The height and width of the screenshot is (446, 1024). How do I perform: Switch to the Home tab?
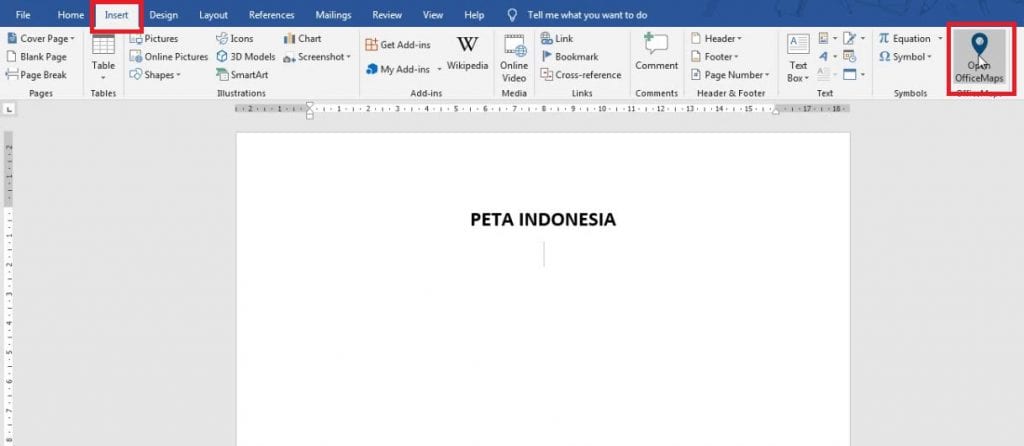pos(71,14)
